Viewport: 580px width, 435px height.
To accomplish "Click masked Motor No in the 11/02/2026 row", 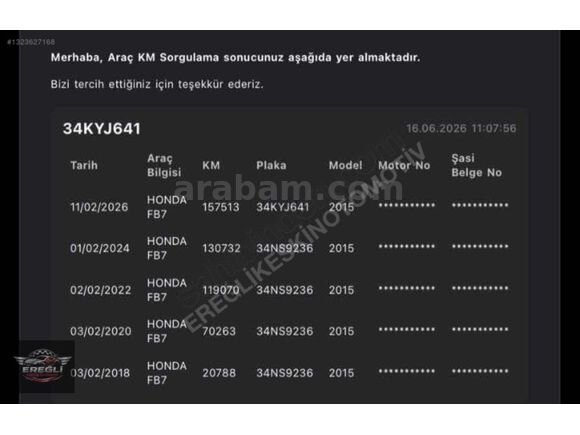I will [407, 205].
